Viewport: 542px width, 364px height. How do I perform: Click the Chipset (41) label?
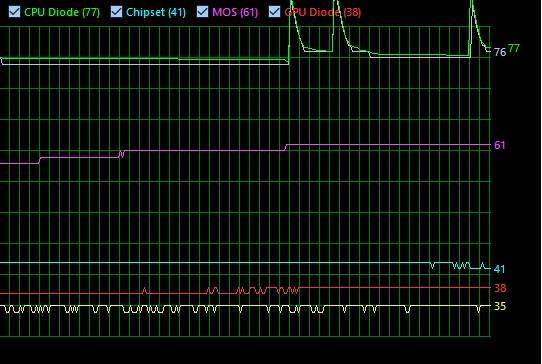(156, 12)
